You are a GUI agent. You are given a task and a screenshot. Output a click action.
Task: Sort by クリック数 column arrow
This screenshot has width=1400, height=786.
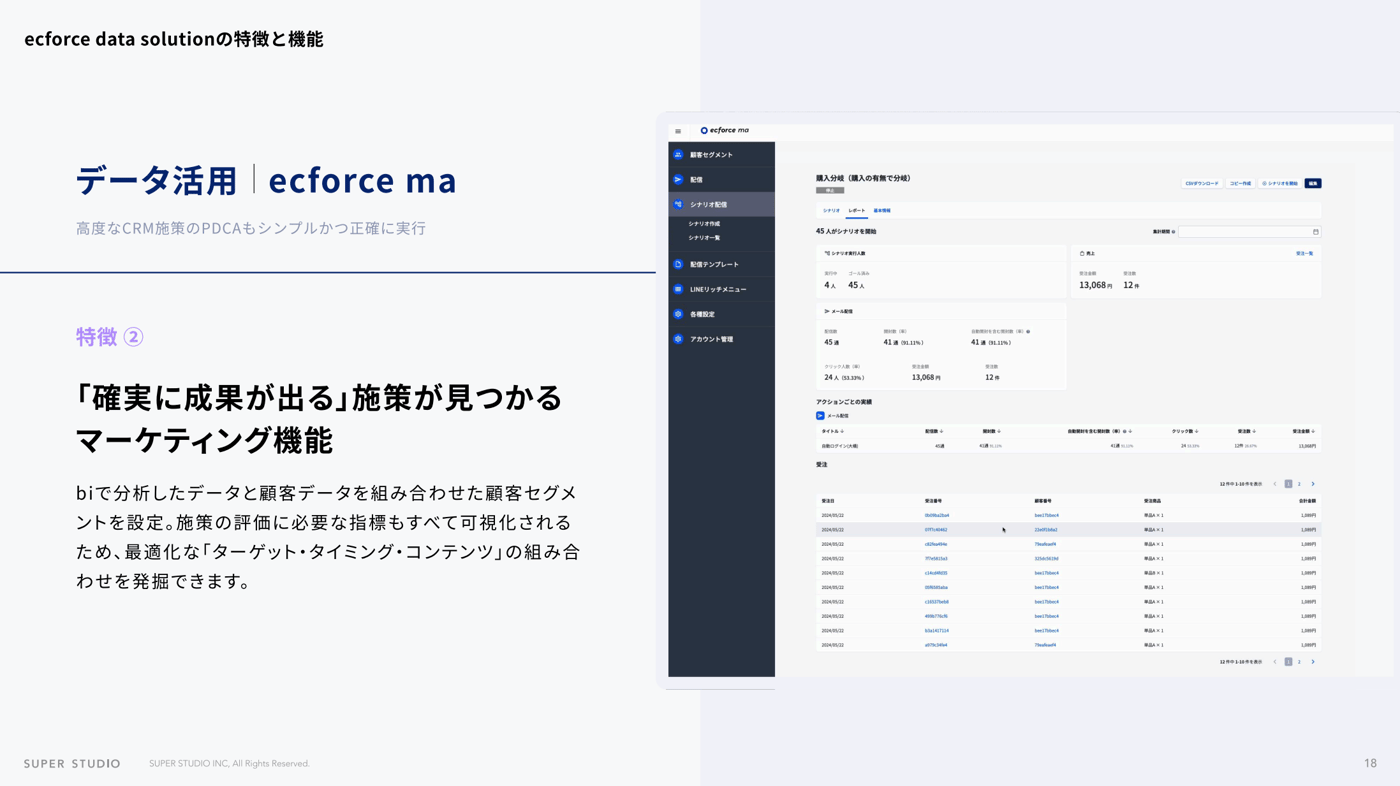click(1197, 432)
